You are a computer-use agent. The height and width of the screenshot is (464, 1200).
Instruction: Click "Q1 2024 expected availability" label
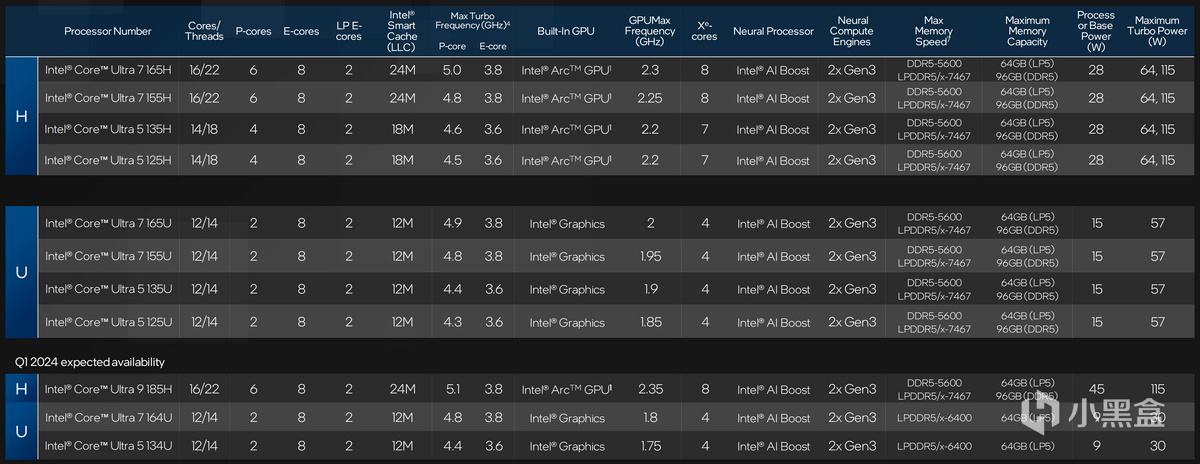(x=90, y=362)
